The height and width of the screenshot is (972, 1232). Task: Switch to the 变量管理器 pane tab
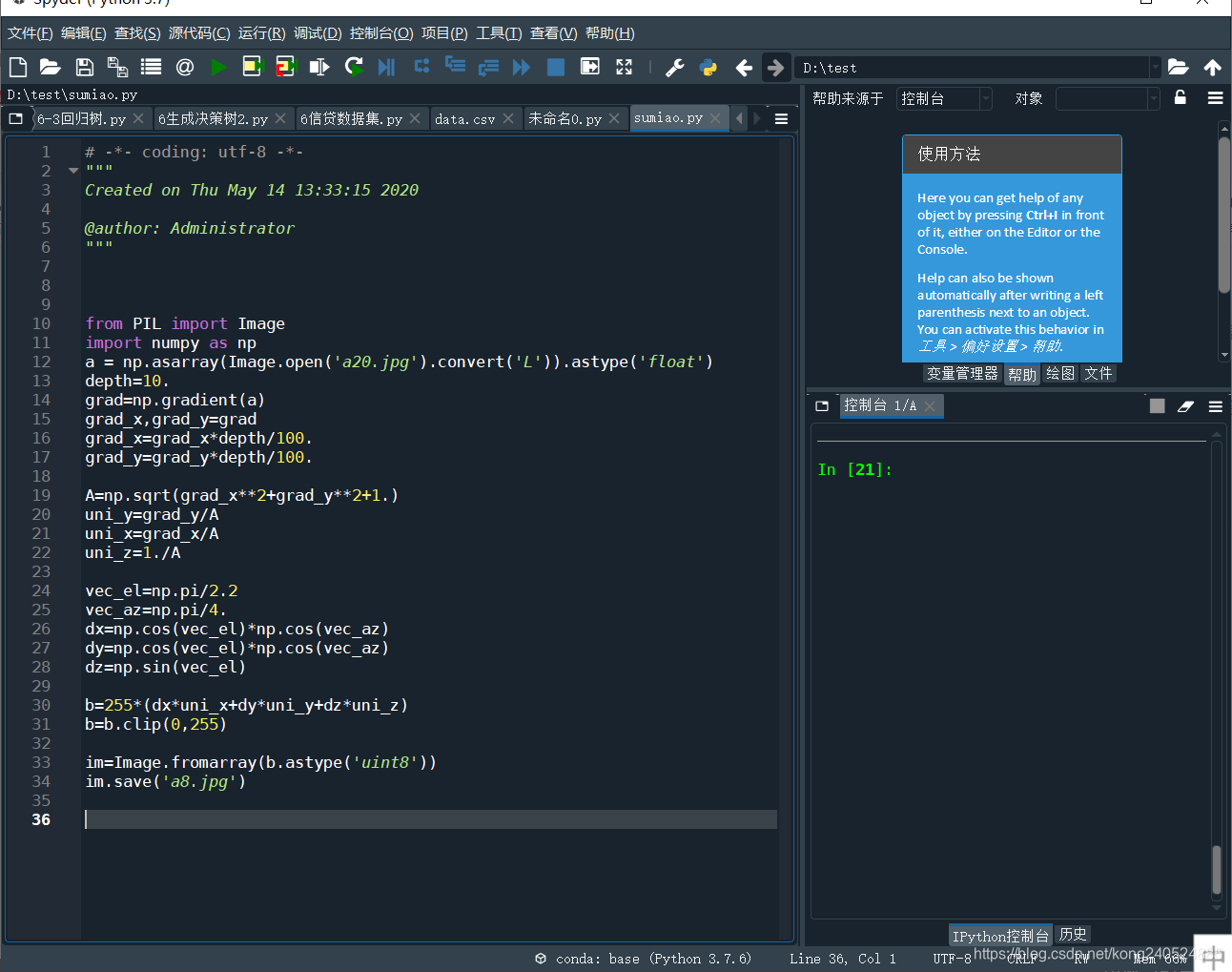(x=962, y=374)
